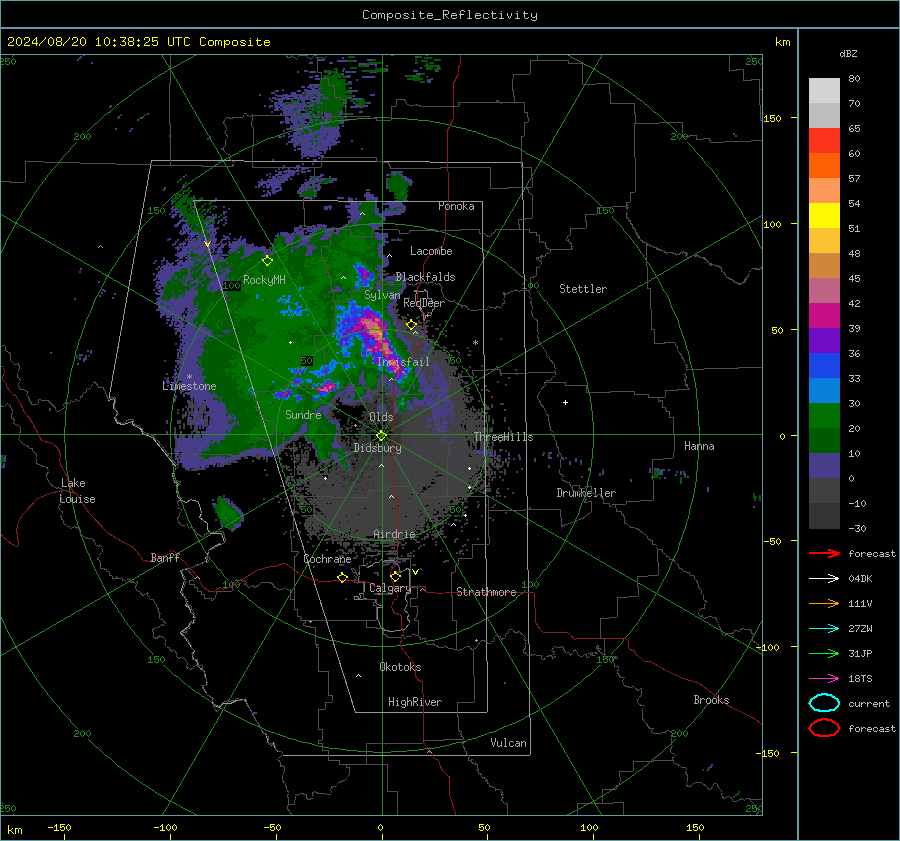Click the red 'forecast' ellipse legend icon
The width and height of the screenshot is (900, 841).
pos(824,728)
